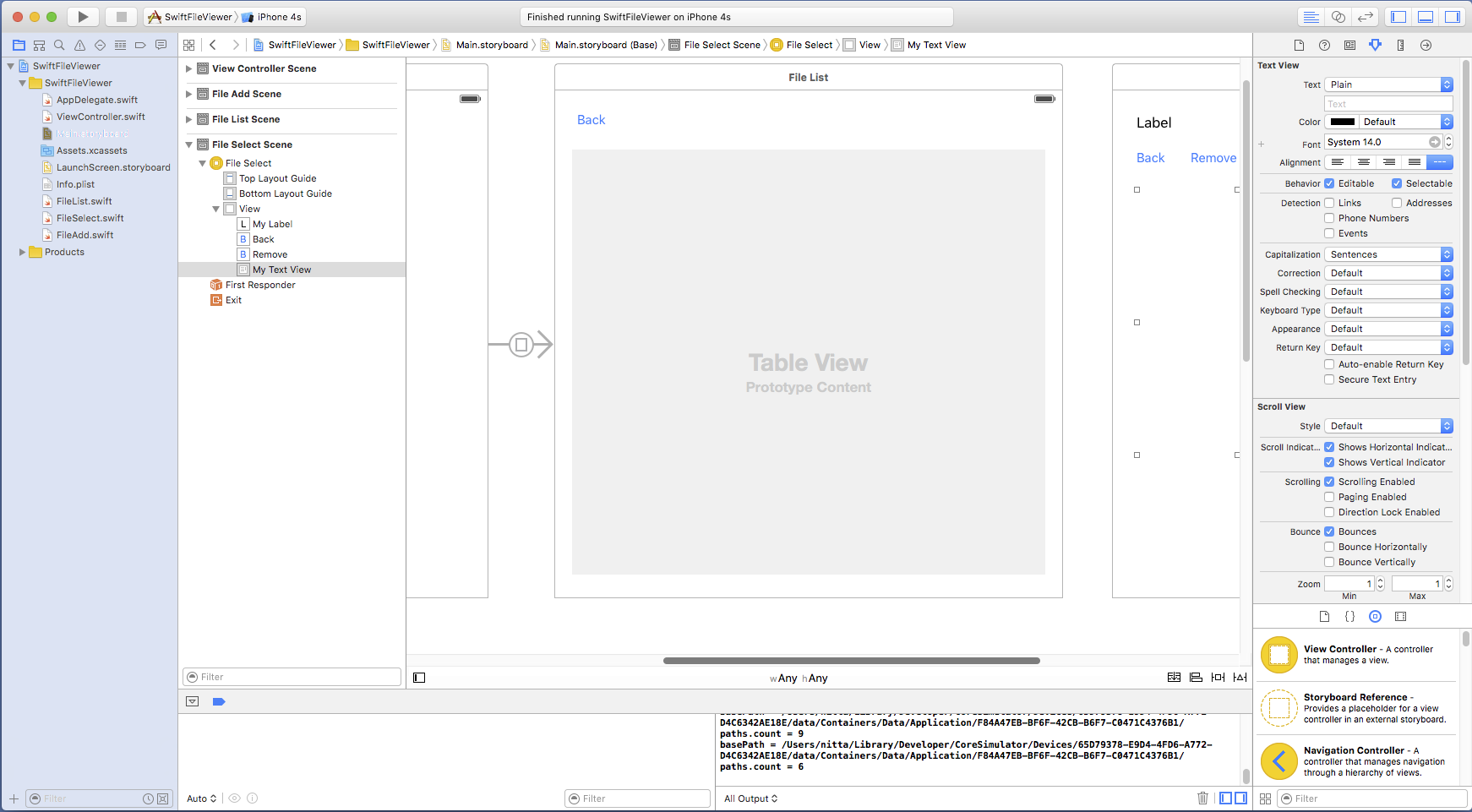Viewport: 1472px width, 812px height.
Task: Open the Keyboard Type dropdown
Action: click(1387, 310)
